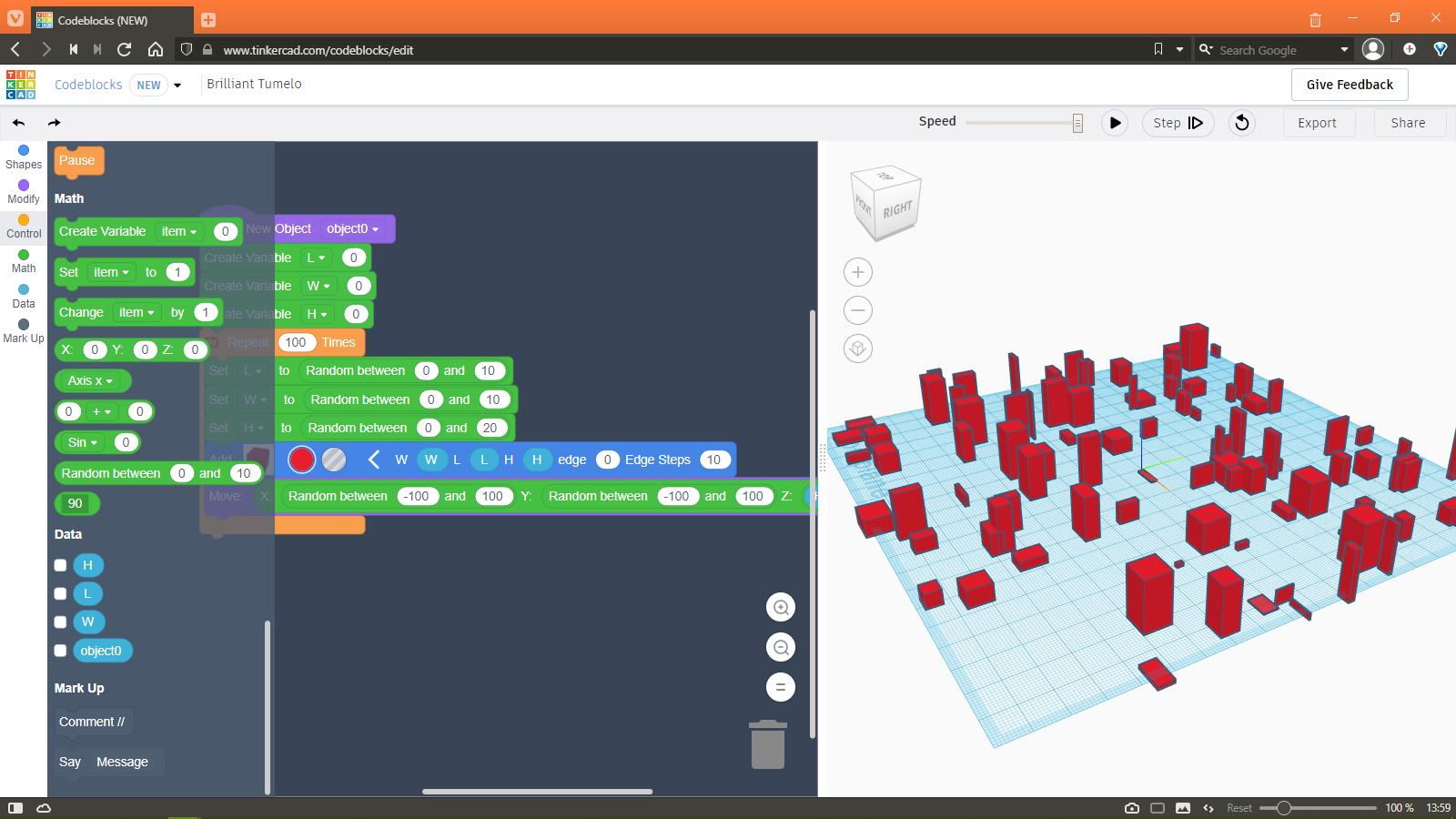Open the Mark Up block category
The width and height of the screenshot is (1456, 819).
click(x=24, y=331)
